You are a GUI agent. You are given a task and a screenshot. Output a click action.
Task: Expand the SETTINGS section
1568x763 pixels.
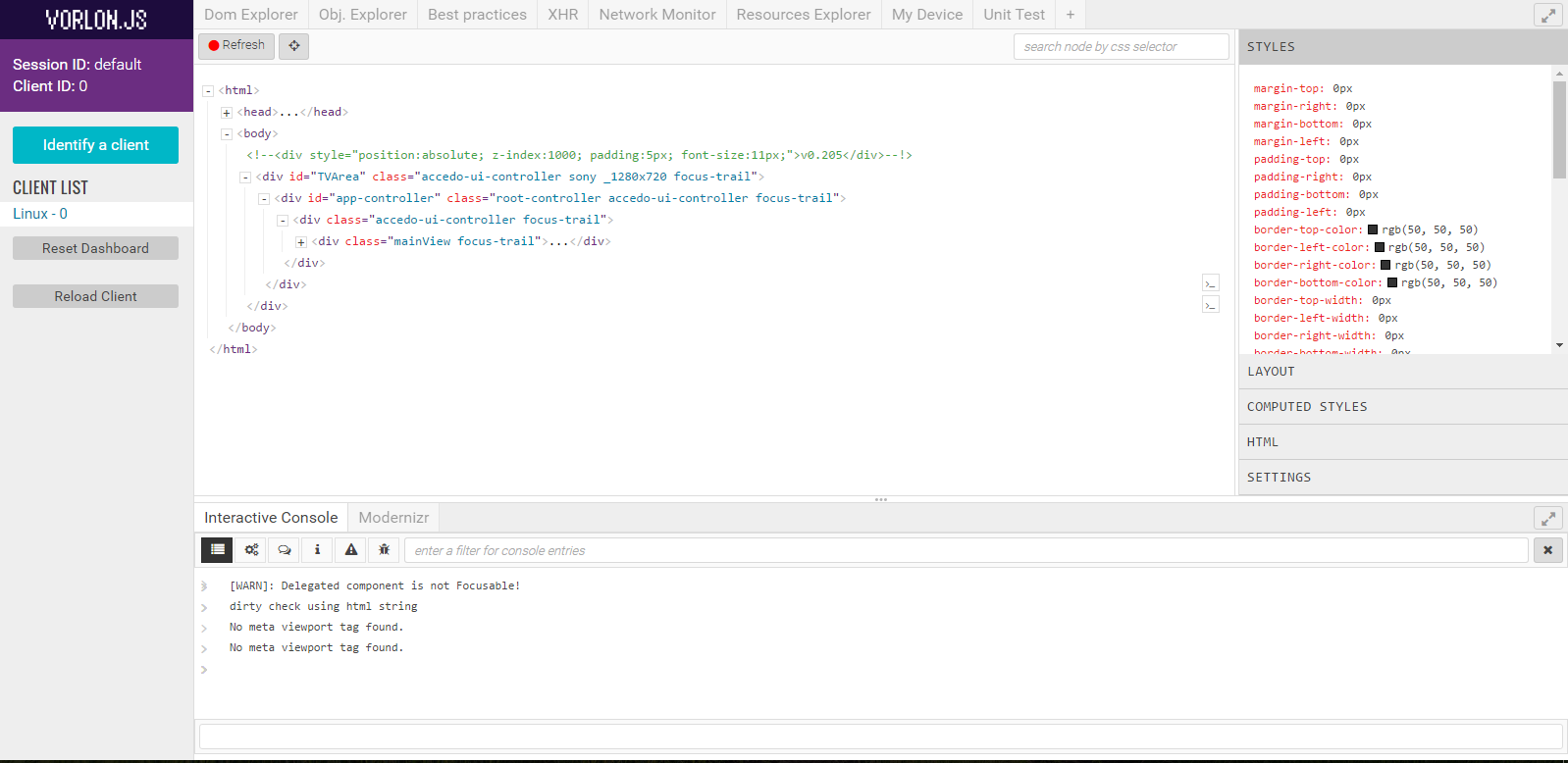point(1403,478)
